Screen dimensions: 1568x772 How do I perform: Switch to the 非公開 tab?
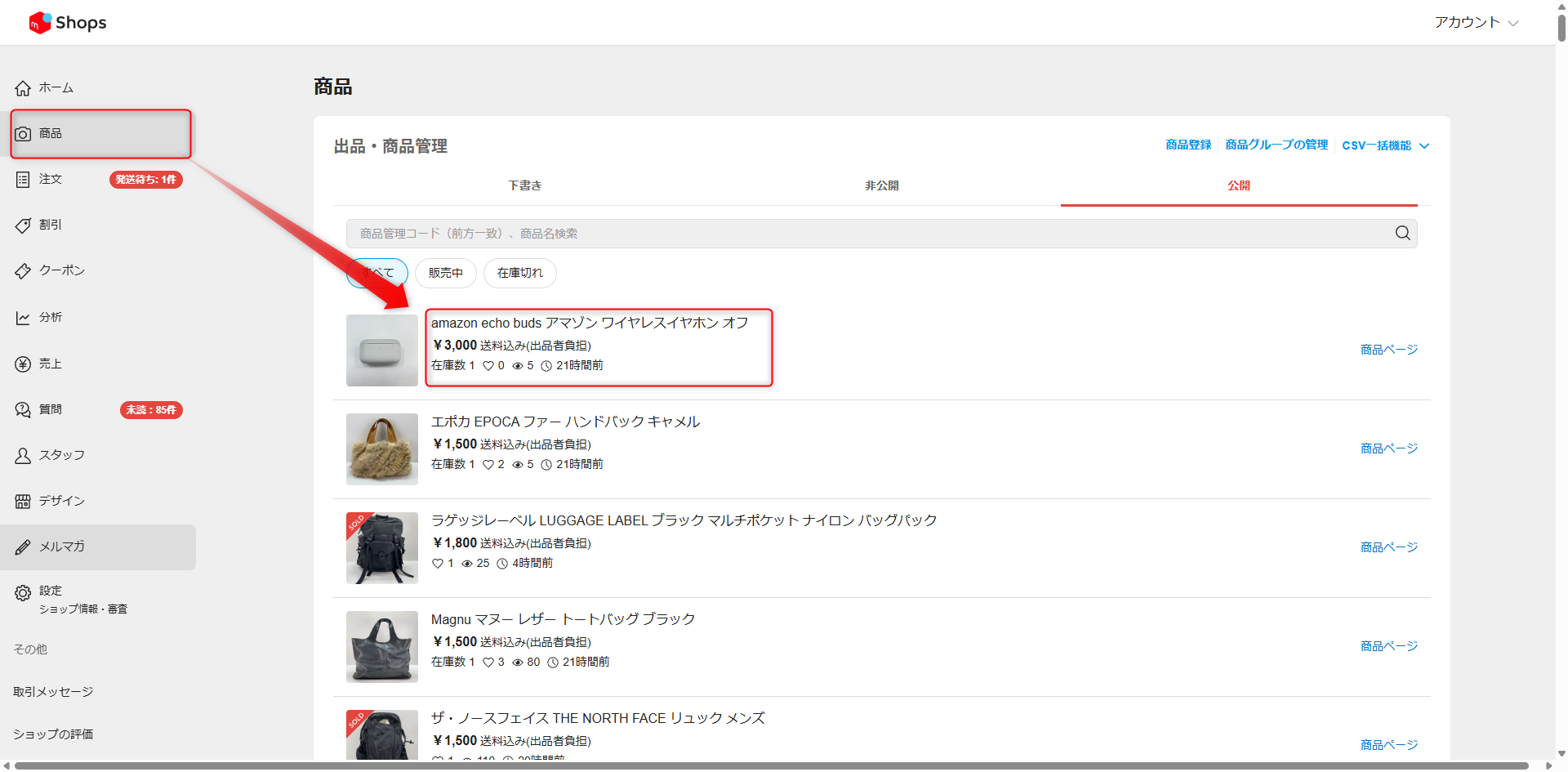(882, 185)
